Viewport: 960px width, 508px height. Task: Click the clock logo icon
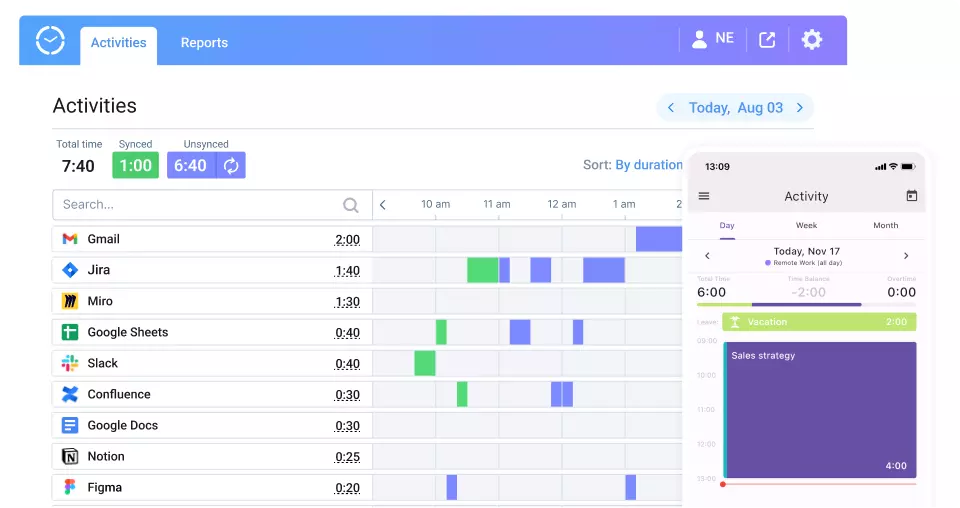50,40
